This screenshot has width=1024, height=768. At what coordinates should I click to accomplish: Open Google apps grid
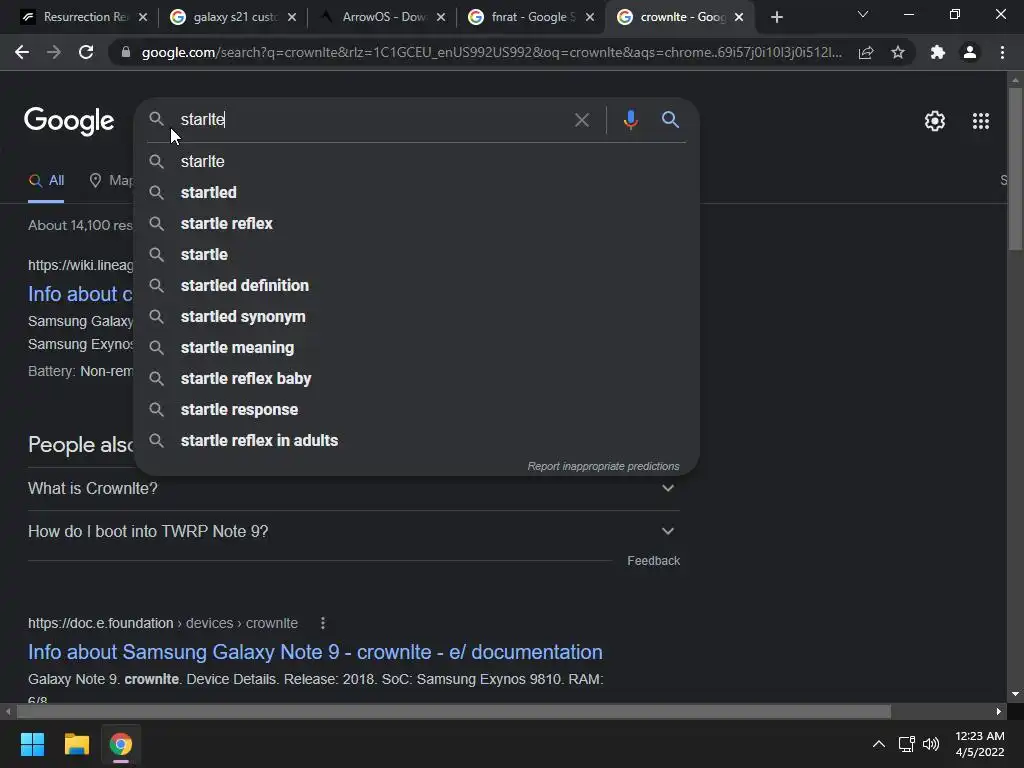(x=980, y=121)
